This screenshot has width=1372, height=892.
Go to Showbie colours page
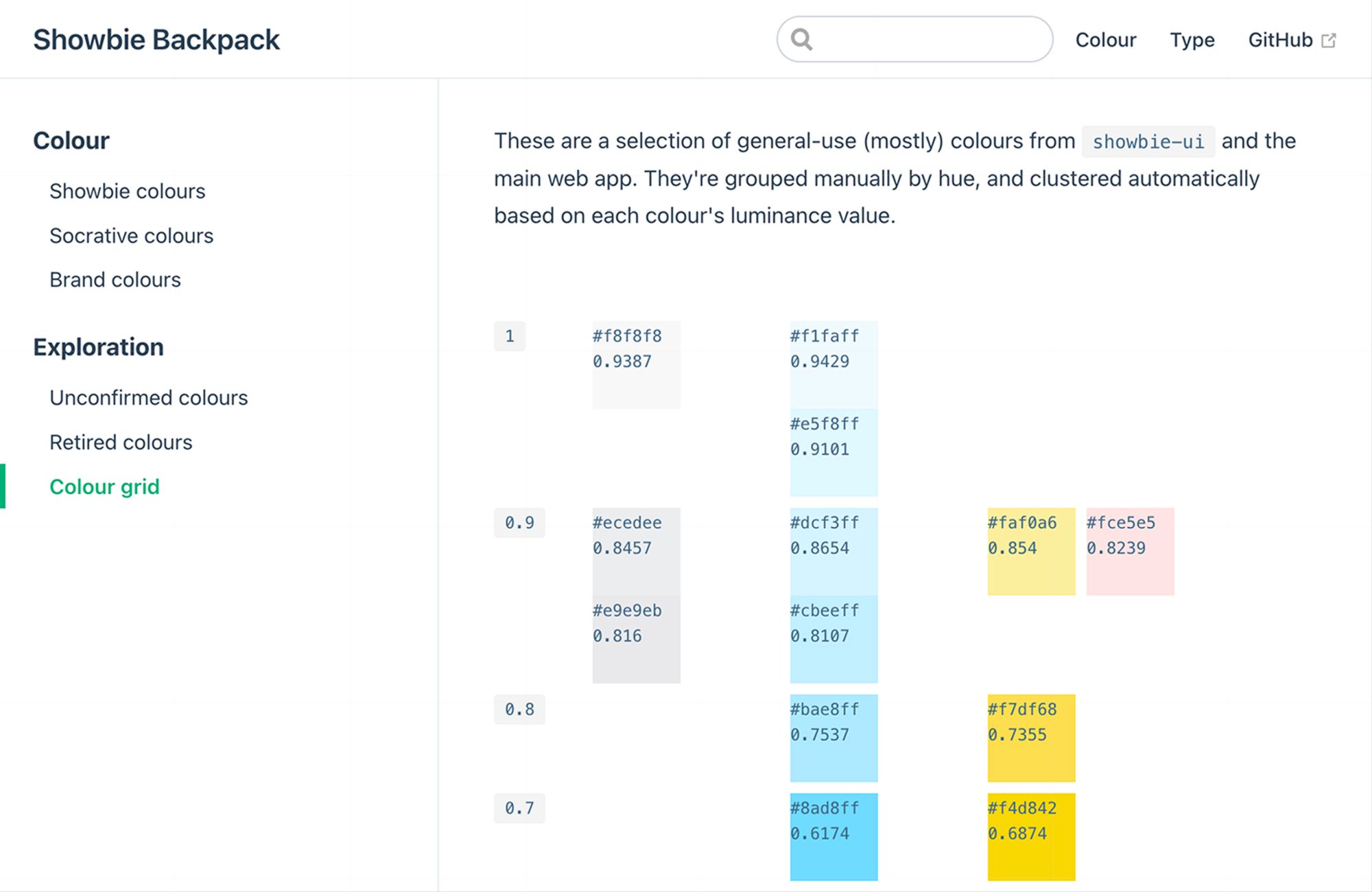pyautogui.click(x=127, y=191)
